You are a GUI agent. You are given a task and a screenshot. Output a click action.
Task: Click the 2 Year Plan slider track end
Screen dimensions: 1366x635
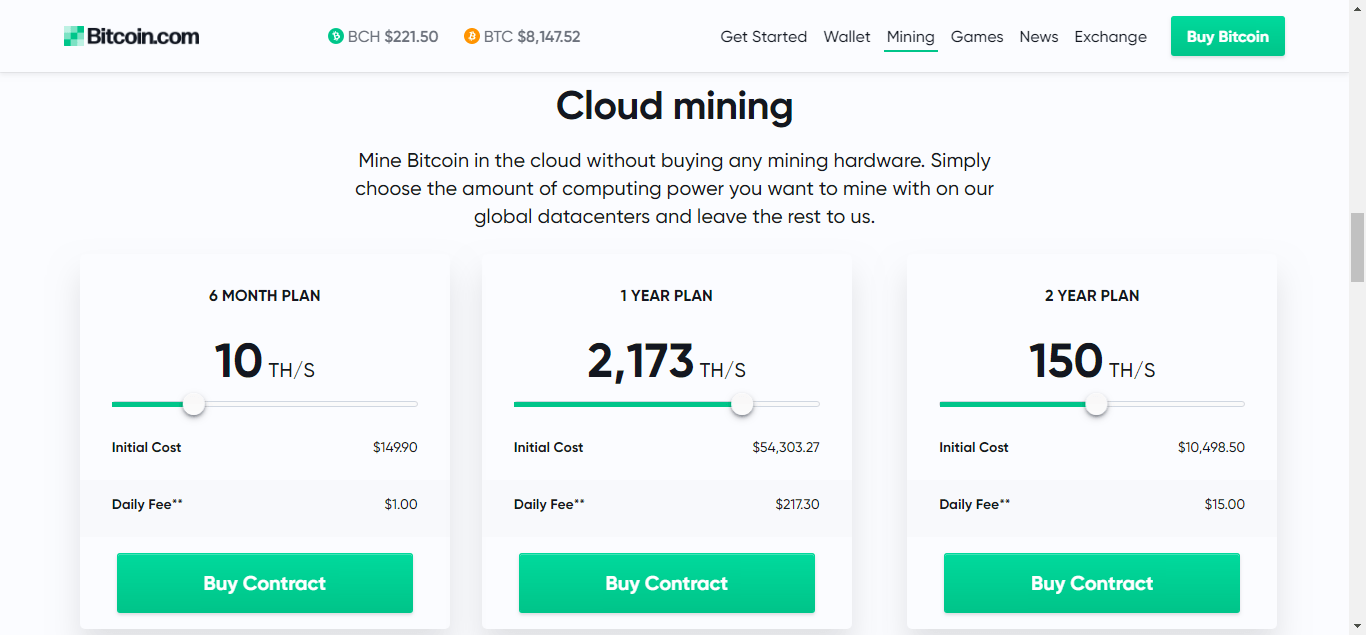pyautogui.click(x=1240, y=404)
